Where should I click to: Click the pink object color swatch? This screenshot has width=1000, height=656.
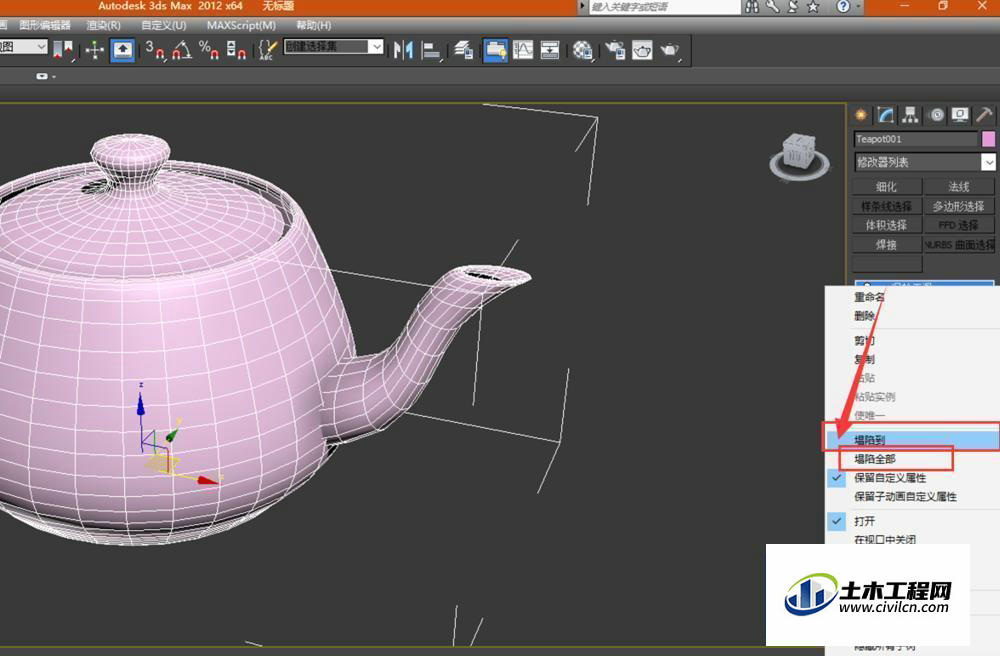point(989,139)
